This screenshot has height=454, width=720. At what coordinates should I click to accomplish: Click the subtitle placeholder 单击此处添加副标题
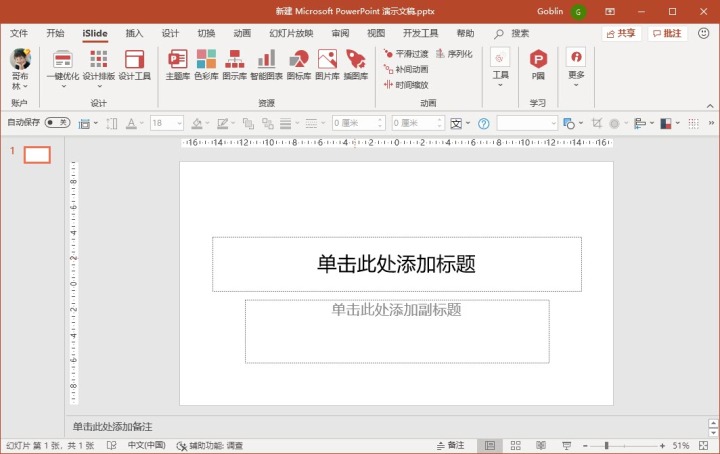click(x=397, y=331)
